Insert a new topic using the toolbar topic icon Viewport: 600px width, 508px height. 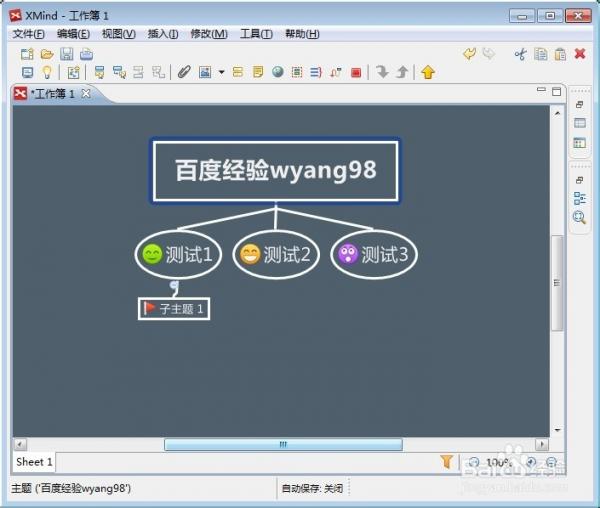click(x=99, y=72)
